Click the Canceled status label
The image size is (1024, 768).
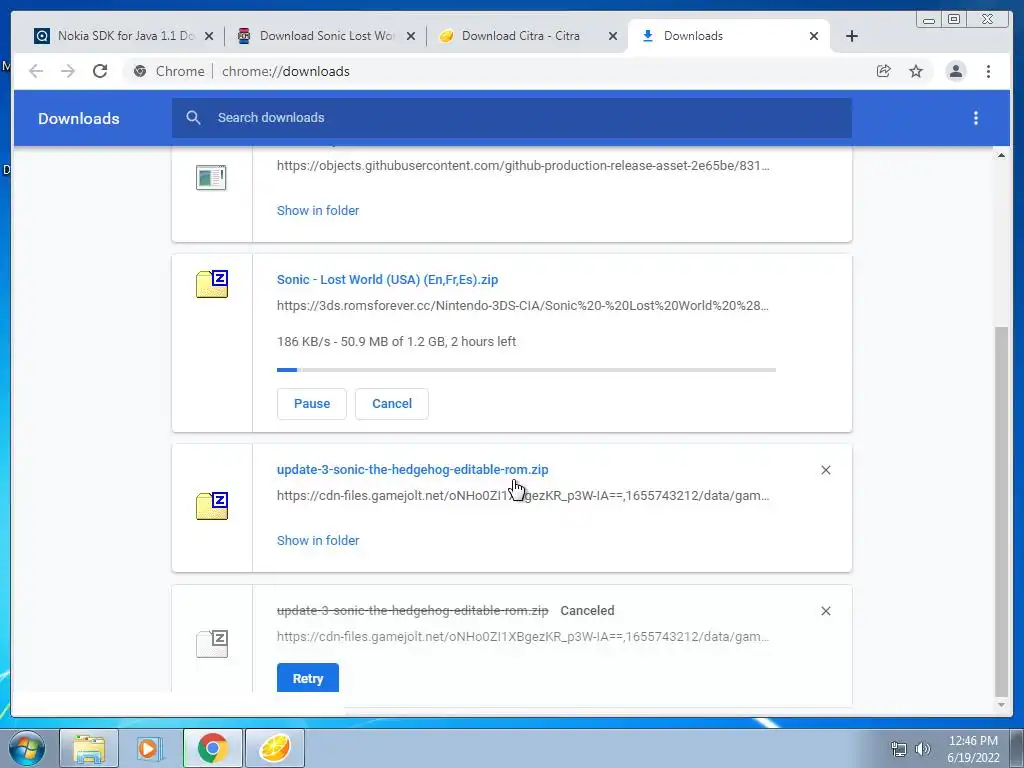[x=587, y=611]
